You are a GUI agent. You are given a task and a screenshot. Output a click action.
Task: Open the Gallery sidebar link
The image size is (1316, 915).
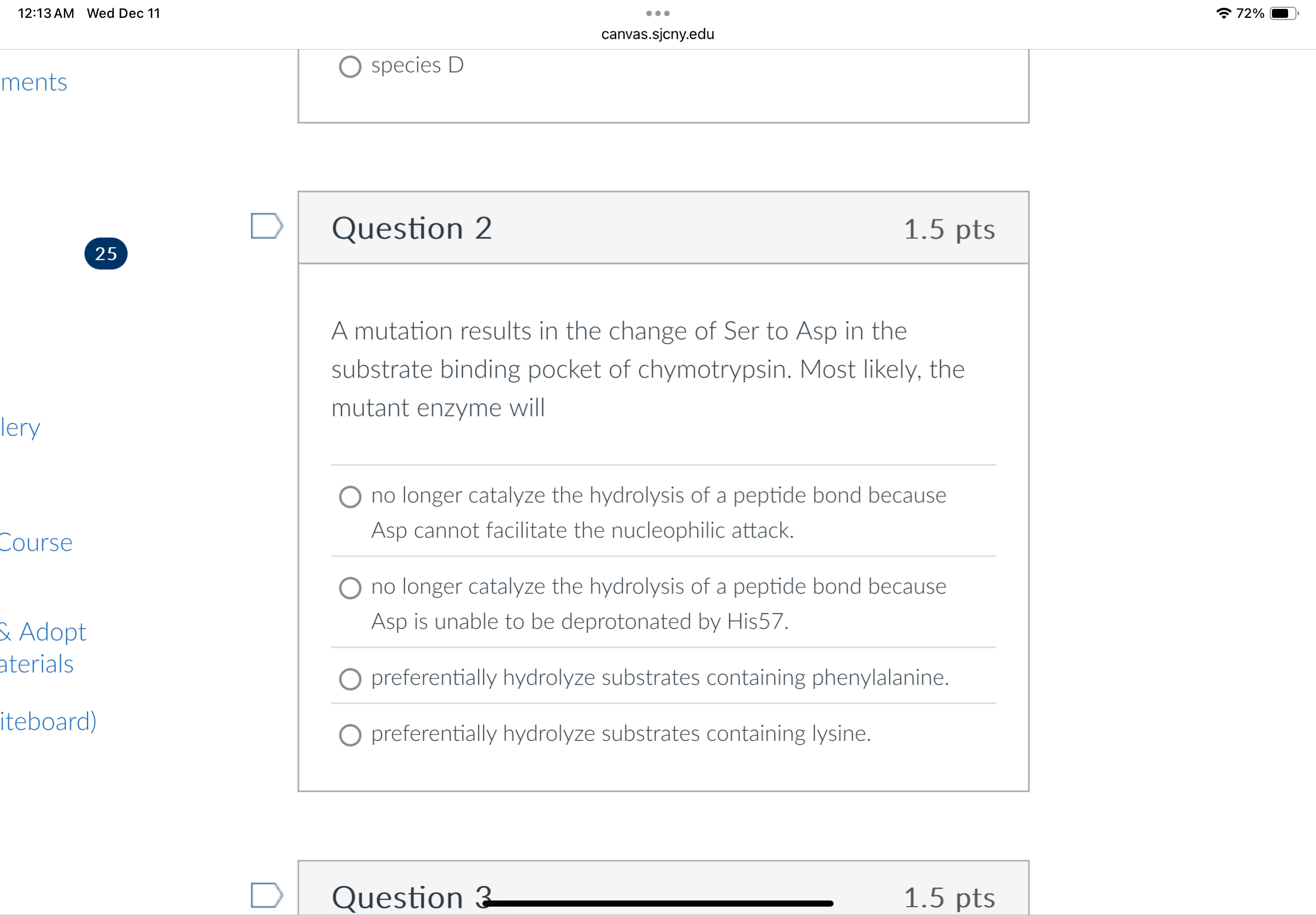20,428
